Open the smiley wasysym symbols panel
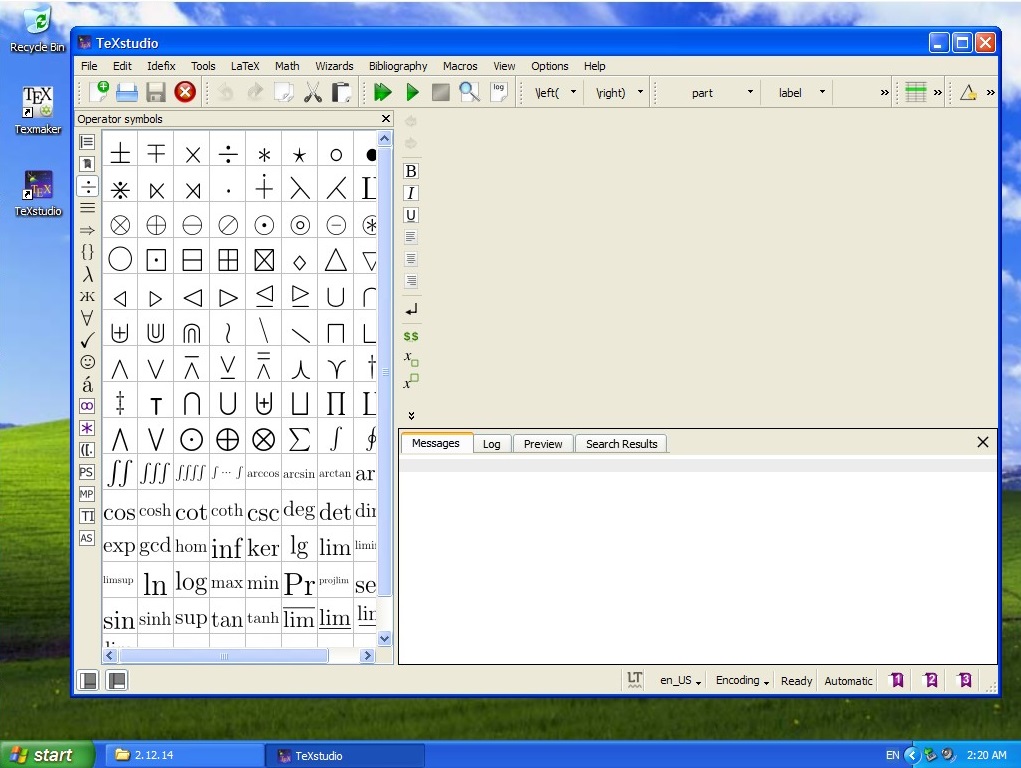This screenshot has height=768, width=1021. coord(87,362)
